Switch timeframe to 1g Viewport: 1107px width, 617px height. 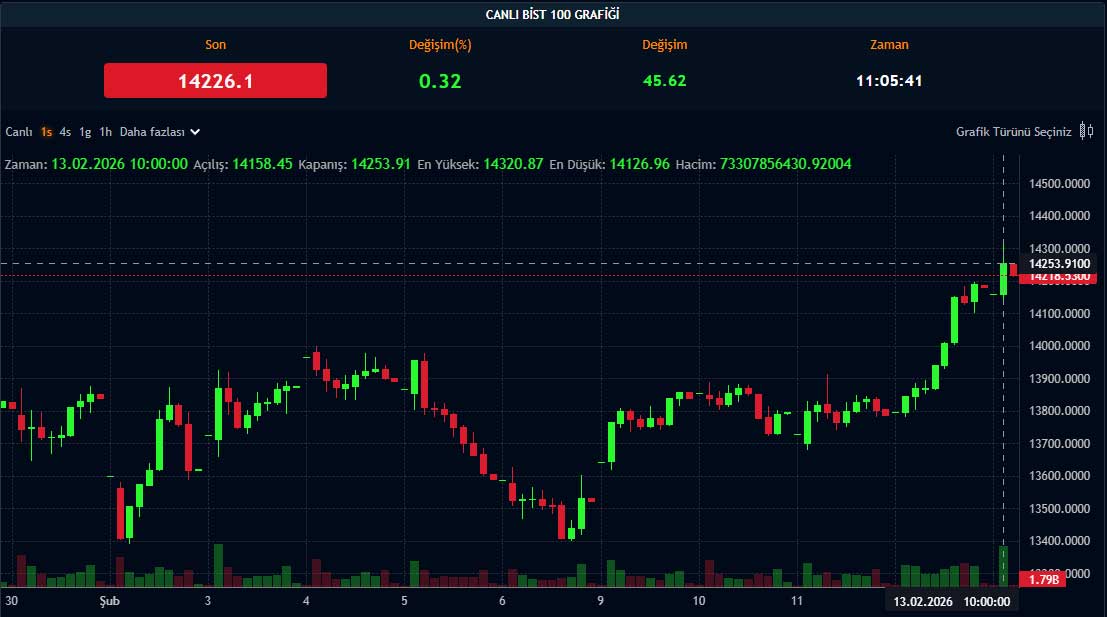(x=85, y=132)
